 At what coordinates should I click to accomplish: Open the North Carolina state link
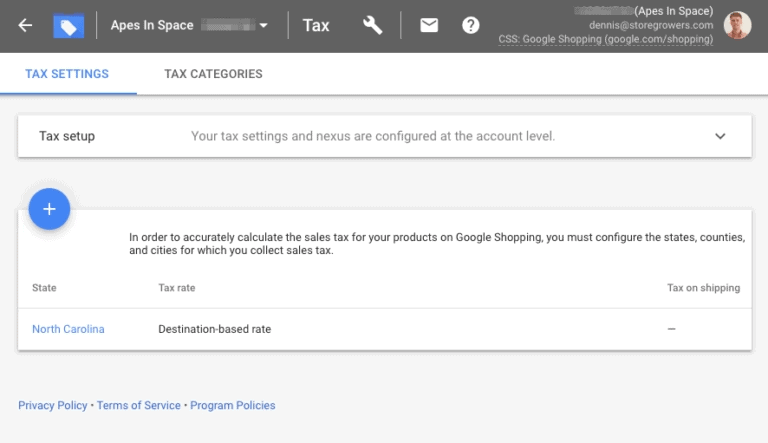pyautogui.click(x=68, y=329)
